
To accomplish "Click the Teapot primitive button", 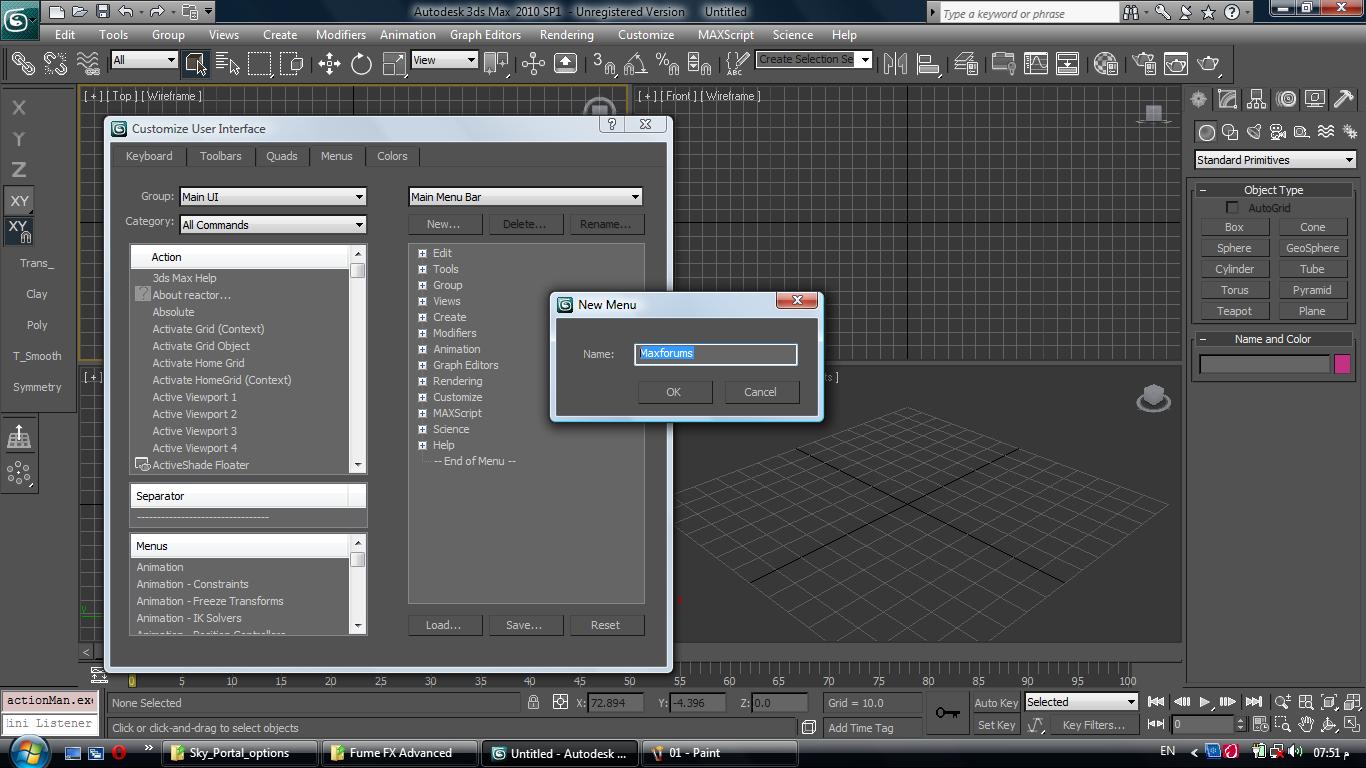I will click(1234, 311).
